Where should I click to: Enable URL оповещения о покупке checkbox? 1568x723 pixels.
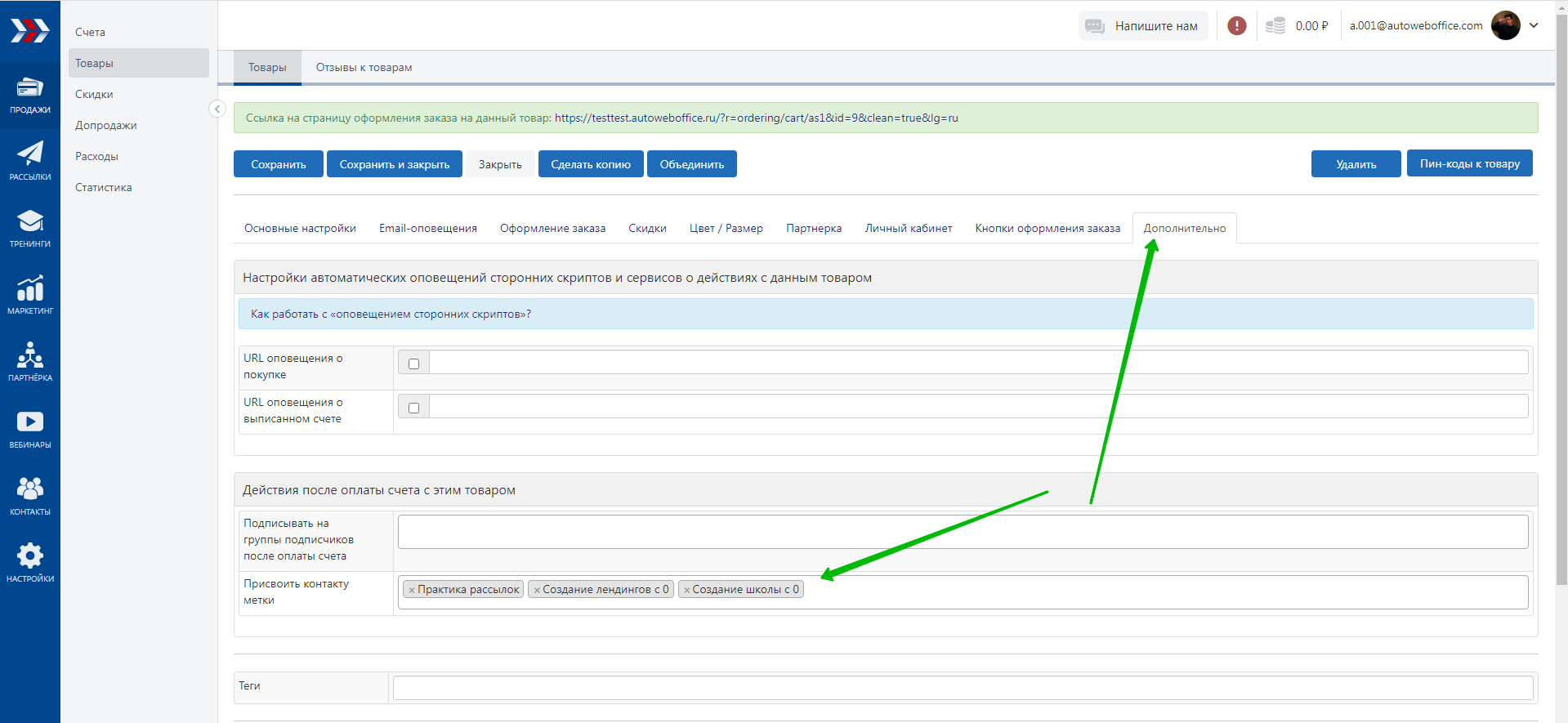coord(413,364)
